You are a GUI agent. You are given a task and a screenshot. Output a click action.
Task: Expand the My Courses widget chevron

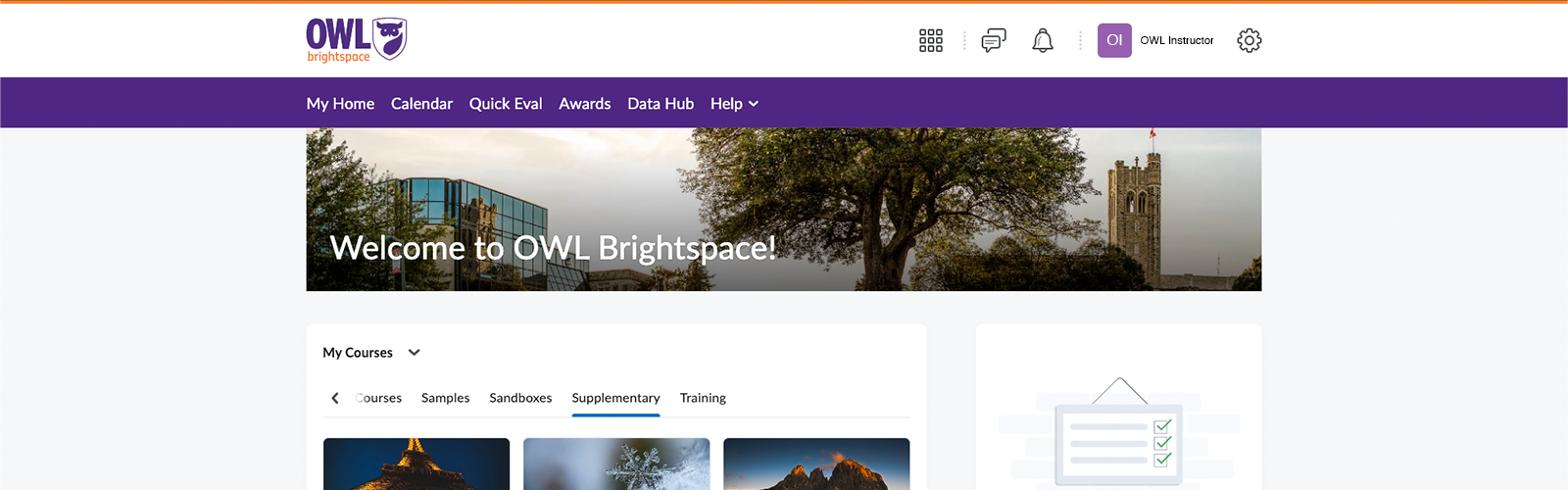pos(415,353)
